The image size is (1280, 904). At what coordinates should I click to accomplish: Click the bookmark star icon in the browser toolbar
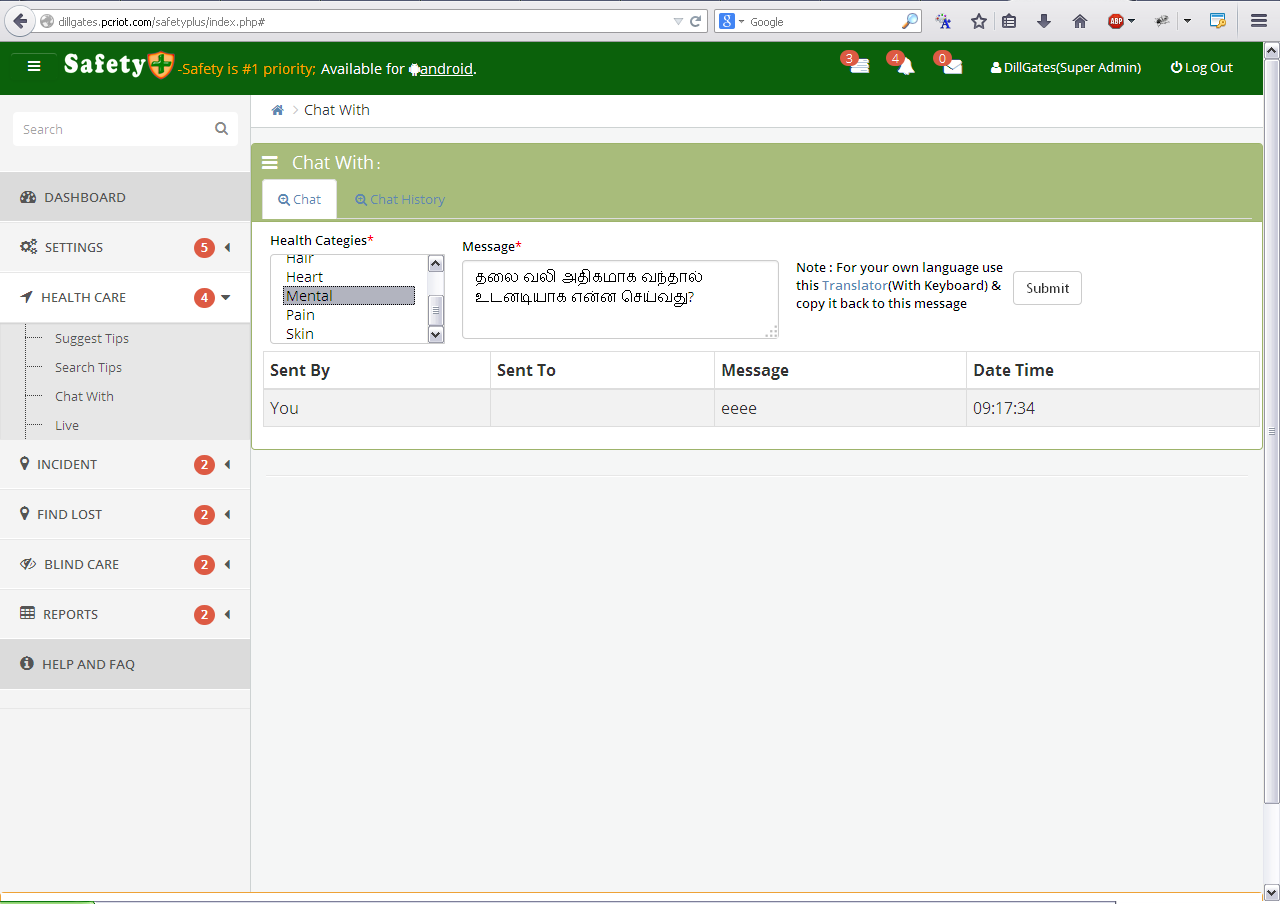click(x=979, y=21)
